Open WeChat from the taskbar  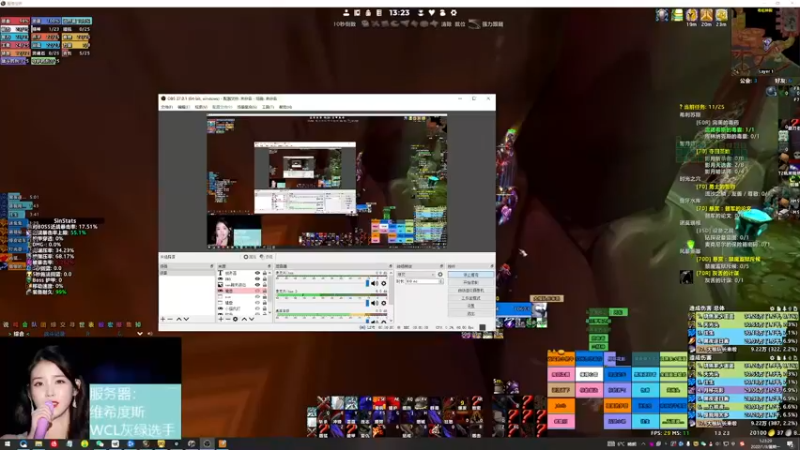99,444
